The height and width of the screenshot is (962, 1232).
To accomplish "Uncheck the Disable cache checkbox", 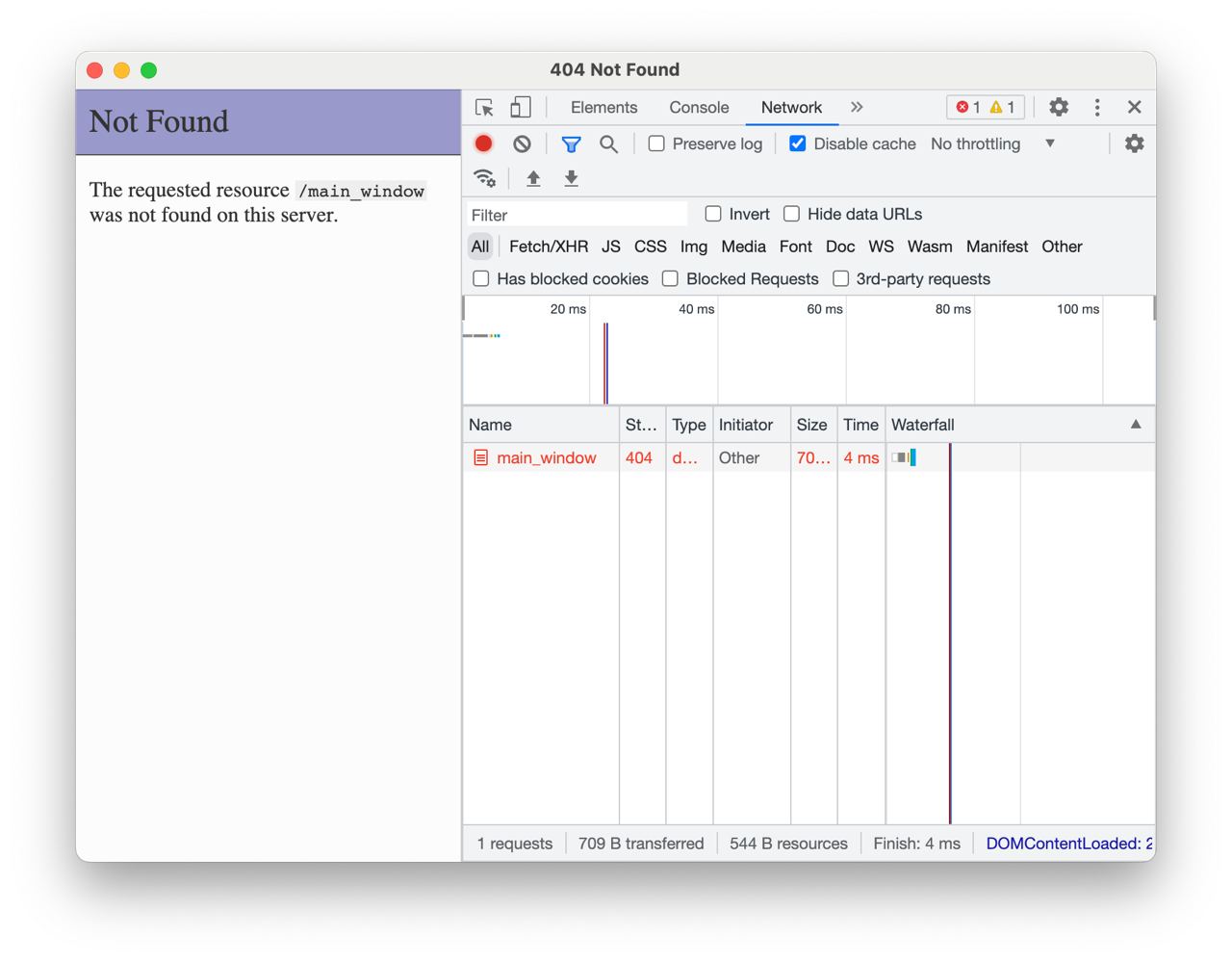I will (797, 143).
